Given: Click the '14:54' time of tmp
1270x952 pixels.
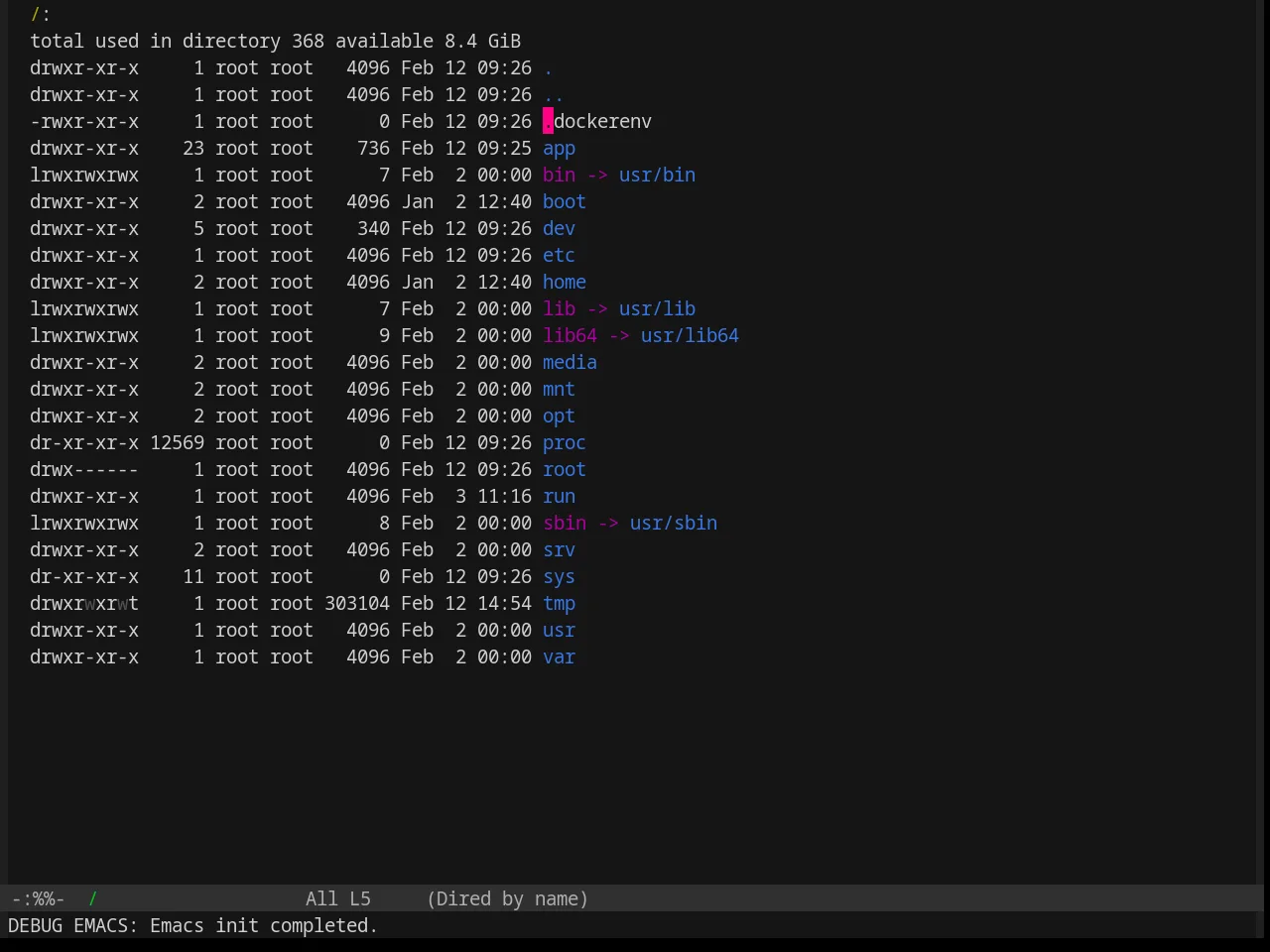Looking at the screenshot, I should click(504, 604).
